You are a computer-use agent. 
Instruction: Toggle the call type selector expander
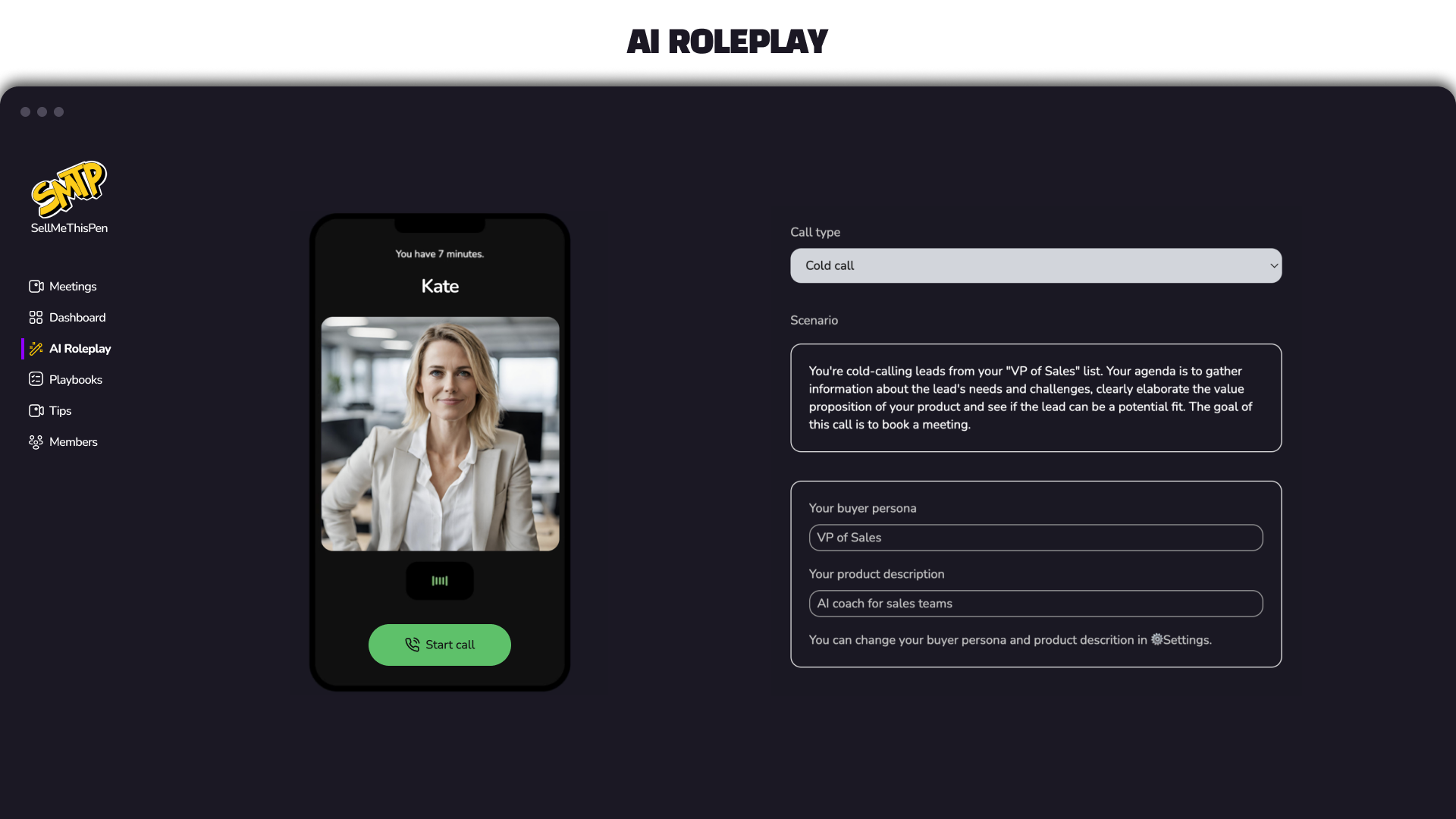pyautogui.click(x=1269, y=265)
